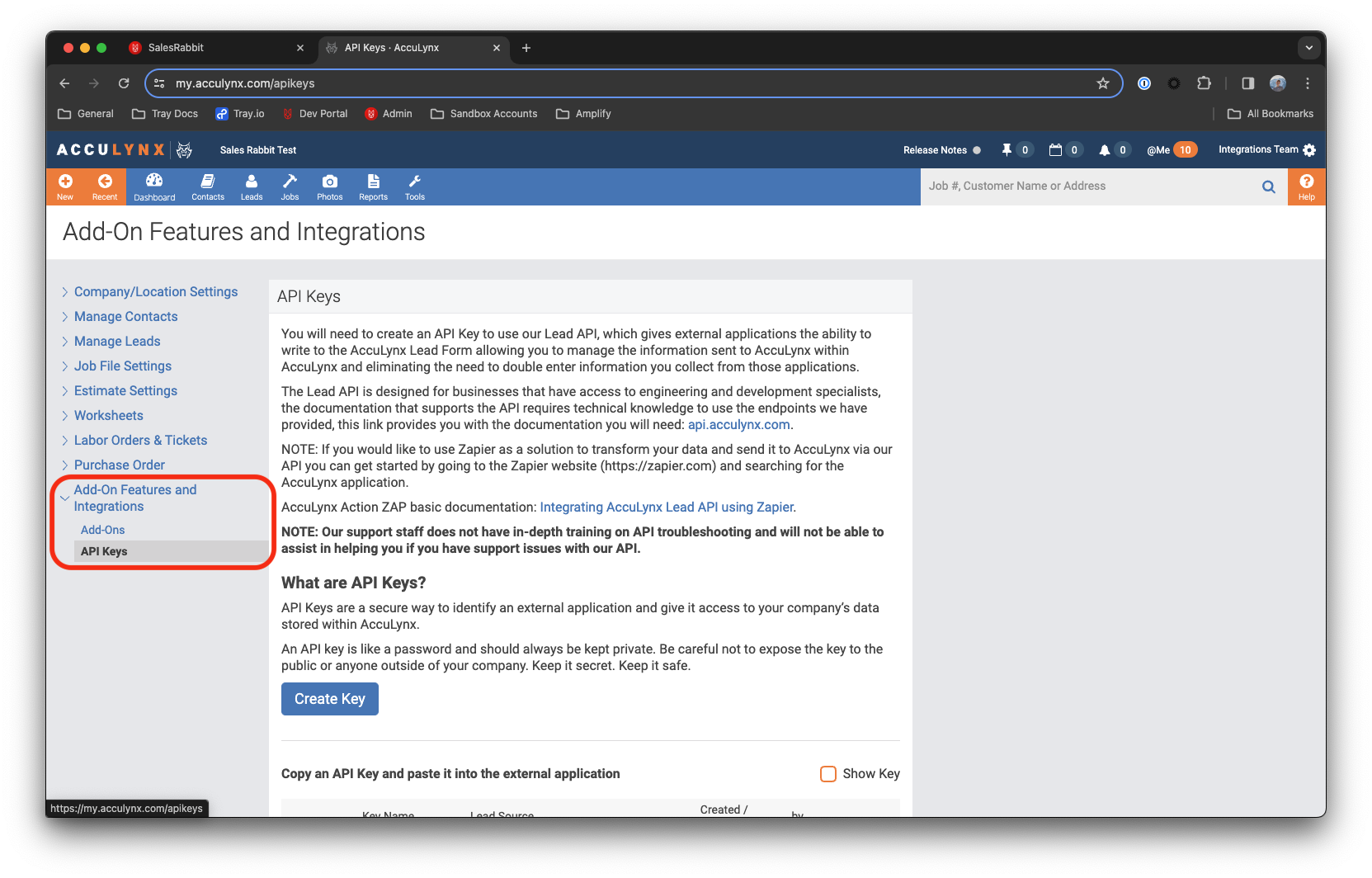Open Jobs hammer icon
This screenshot has width=1372, height=878.
[x=290, y=186]
